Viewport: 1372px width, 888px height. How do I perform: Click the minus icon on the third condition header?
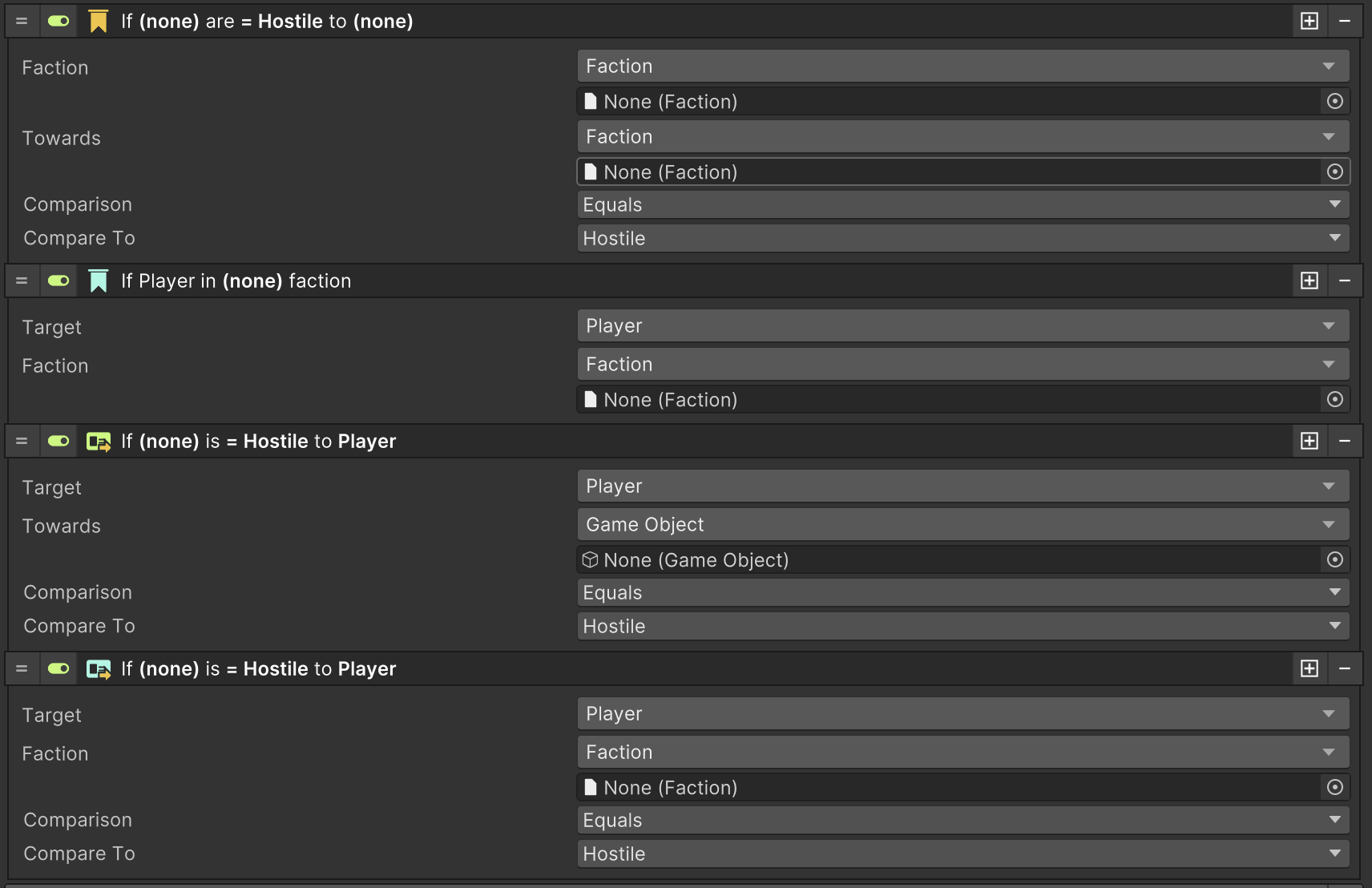1345,442
